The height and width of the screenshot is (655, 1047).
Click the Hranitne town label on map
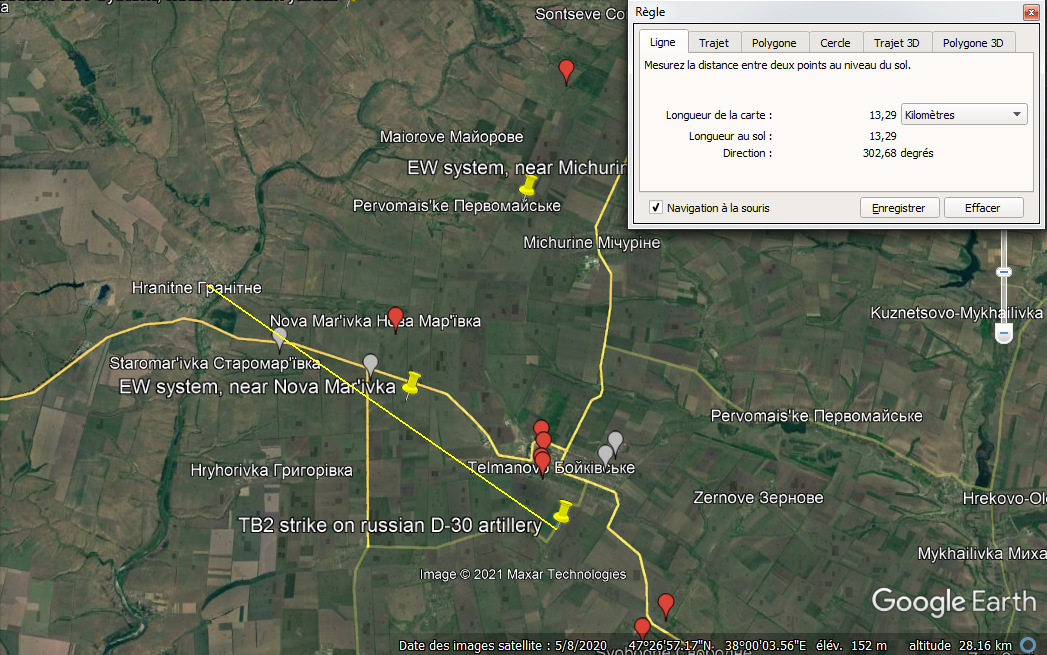196,289
